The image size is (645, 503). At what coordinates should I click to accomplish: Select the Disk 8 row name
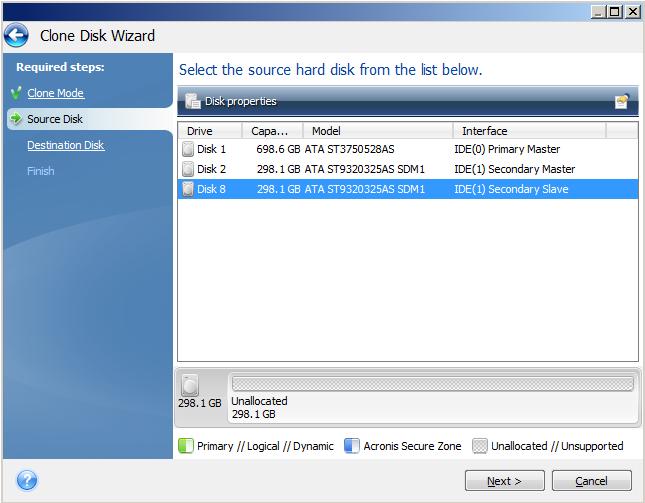pos(211,189)
